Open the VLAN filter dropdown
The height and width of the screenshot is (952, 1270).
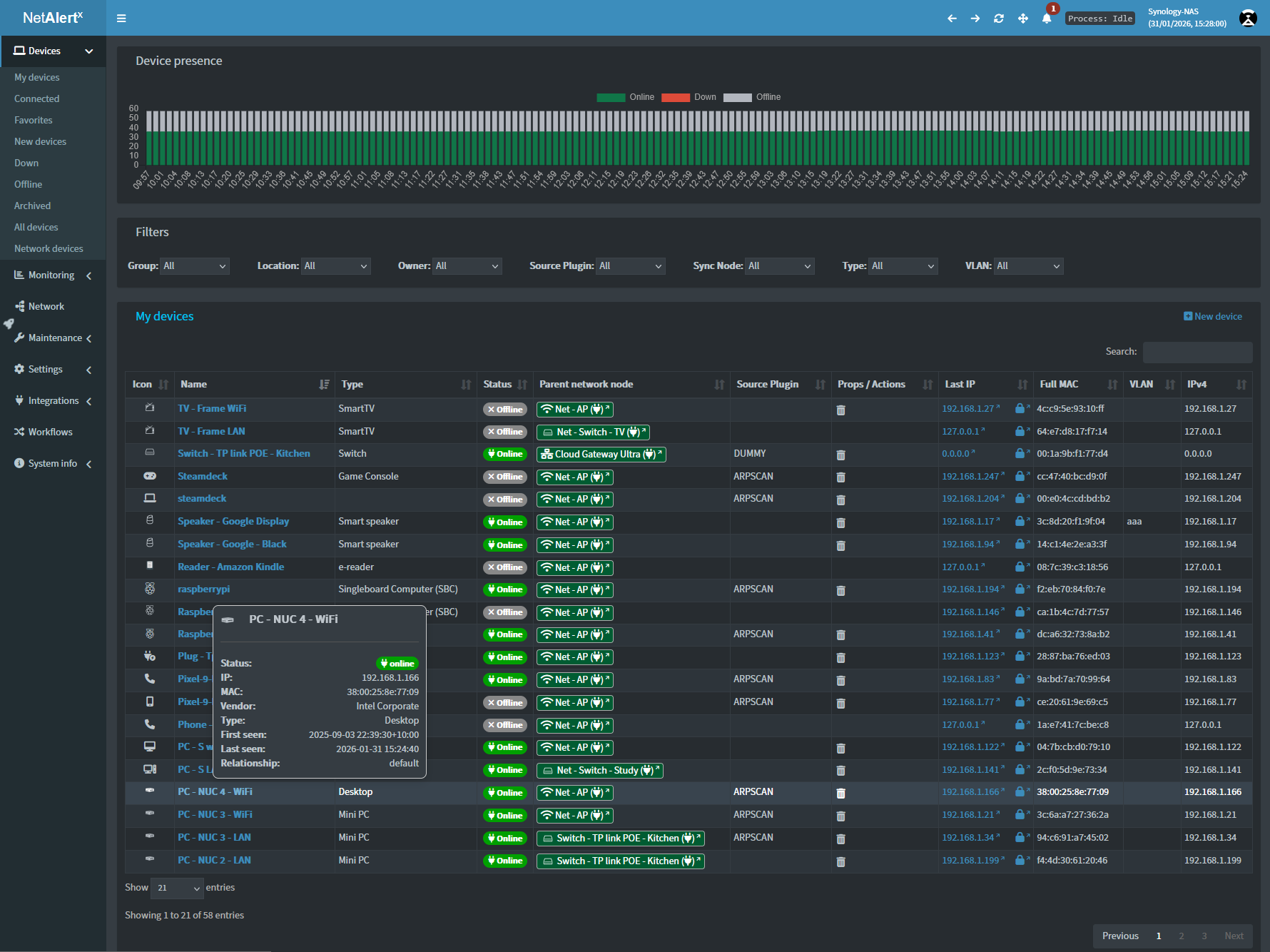coord(1027,265)
